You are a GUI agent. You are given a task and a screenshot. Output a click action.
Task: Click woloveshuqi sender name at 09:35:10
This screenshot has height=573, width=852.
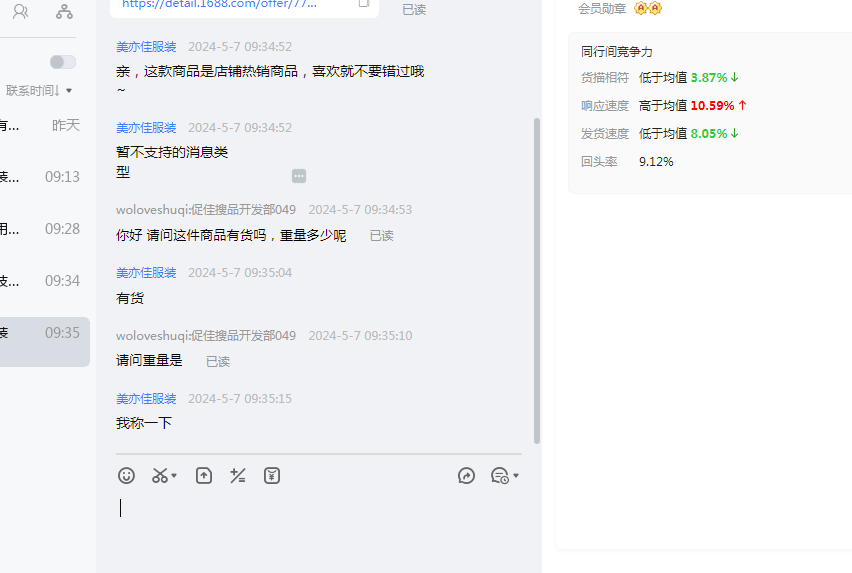(205, 336)
